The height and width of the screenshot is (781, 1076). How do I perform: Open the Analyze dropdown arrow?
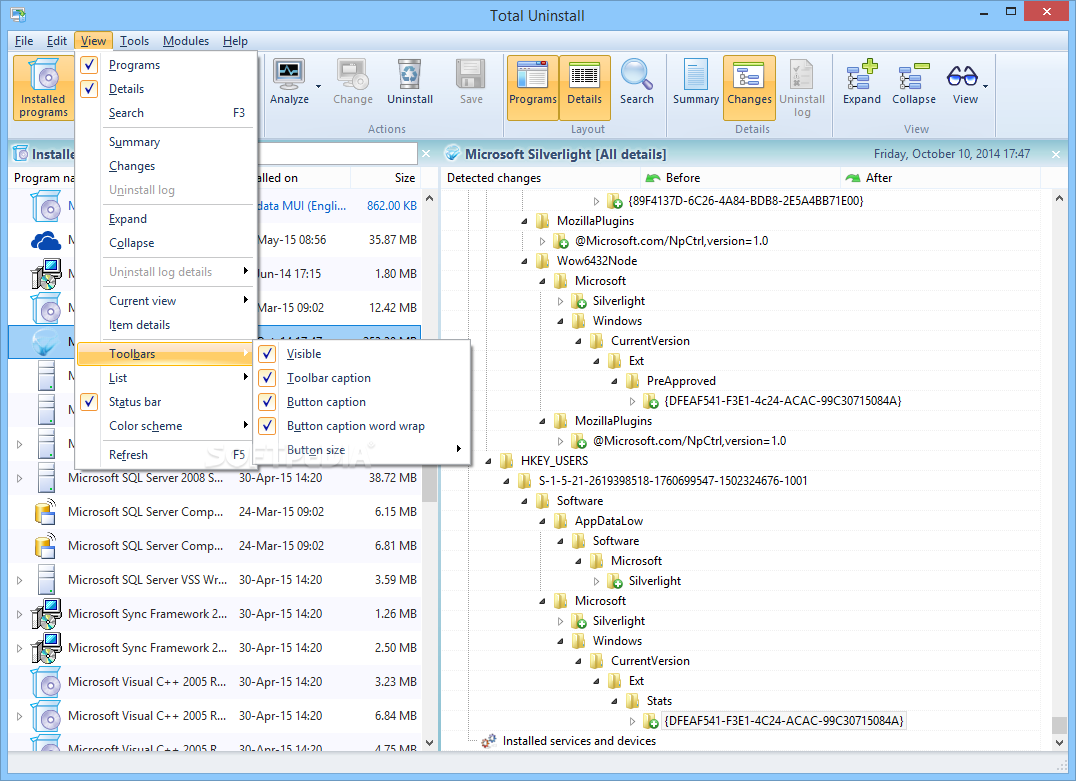[x=318, y=86]
